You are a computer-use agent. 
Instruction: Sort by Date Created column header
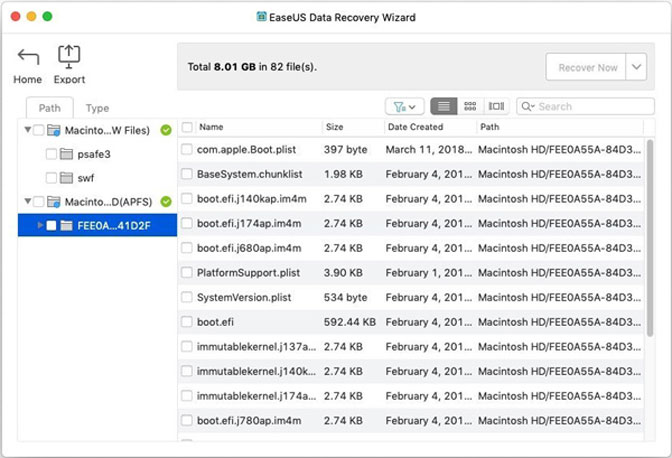point(415,127)
